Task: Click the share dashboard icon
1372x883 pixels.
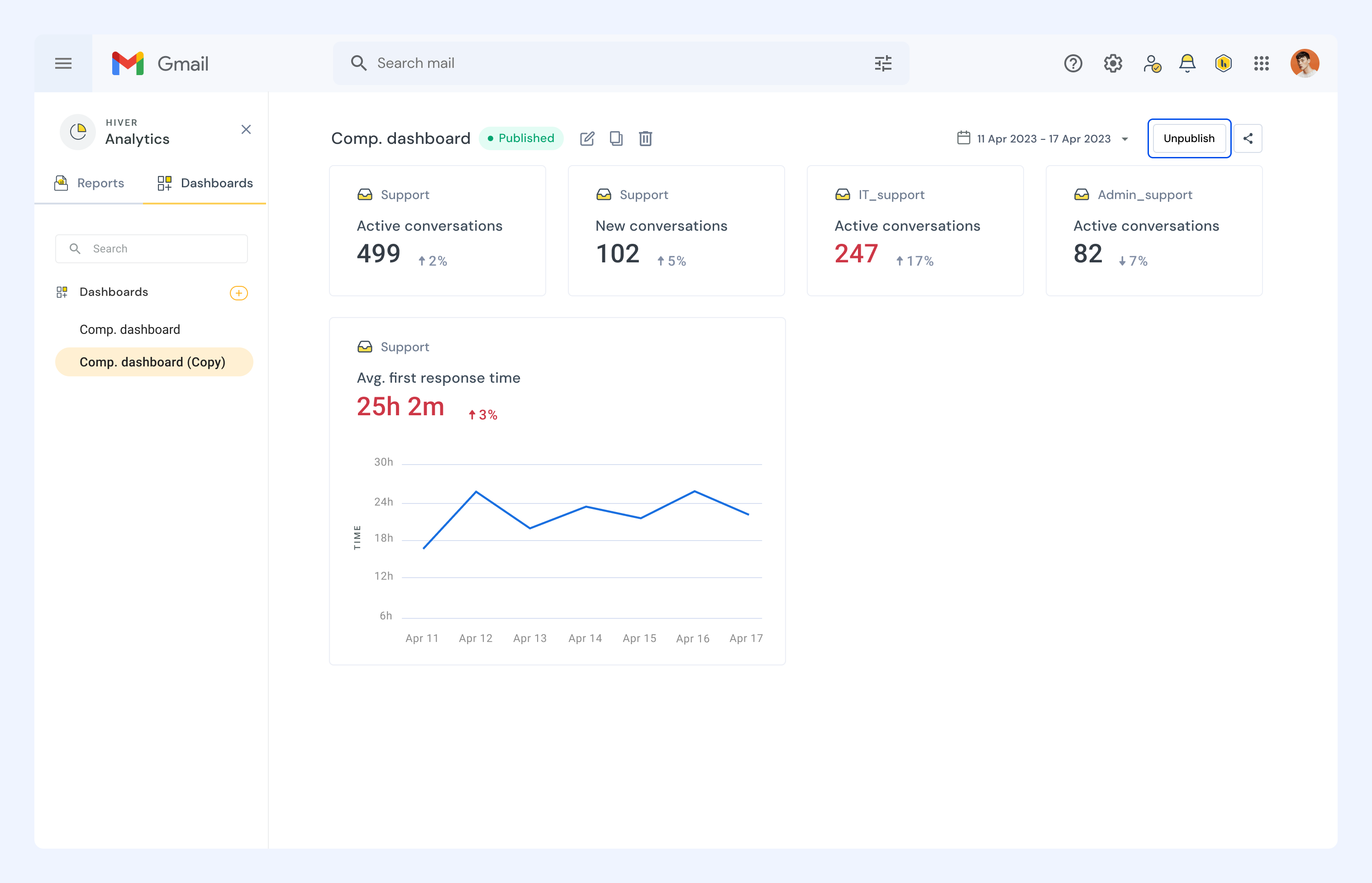Action: coord(1248,138)
